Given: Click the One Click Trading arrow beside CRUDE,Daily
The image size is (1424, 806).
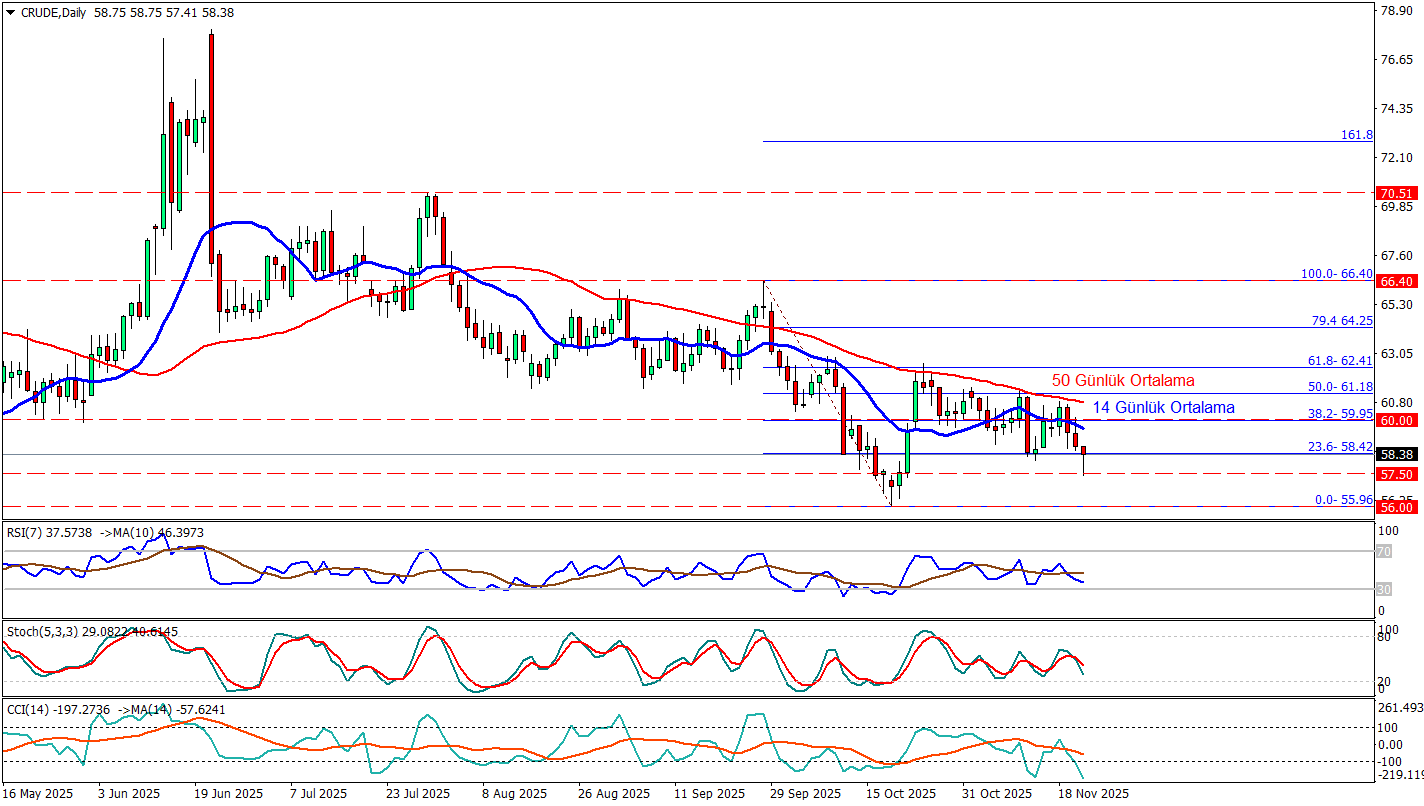Looking at the screenshot, I should [x=10, y=13].
